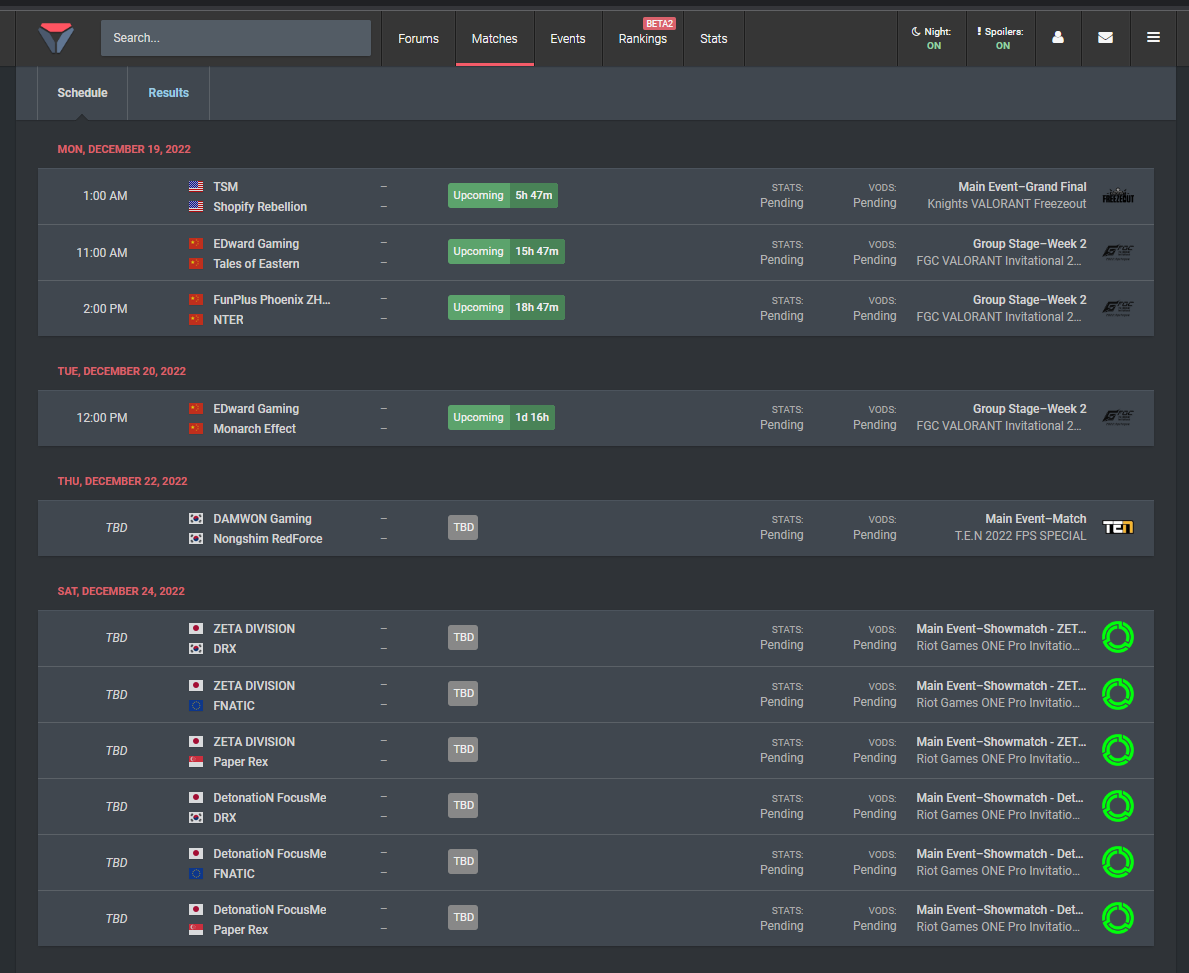Image resolution: width=1189 pixels, height=973 pixels.
Task: Click the THU, DECEMBER 22, 2022 heading
Action: pos(123,481)
